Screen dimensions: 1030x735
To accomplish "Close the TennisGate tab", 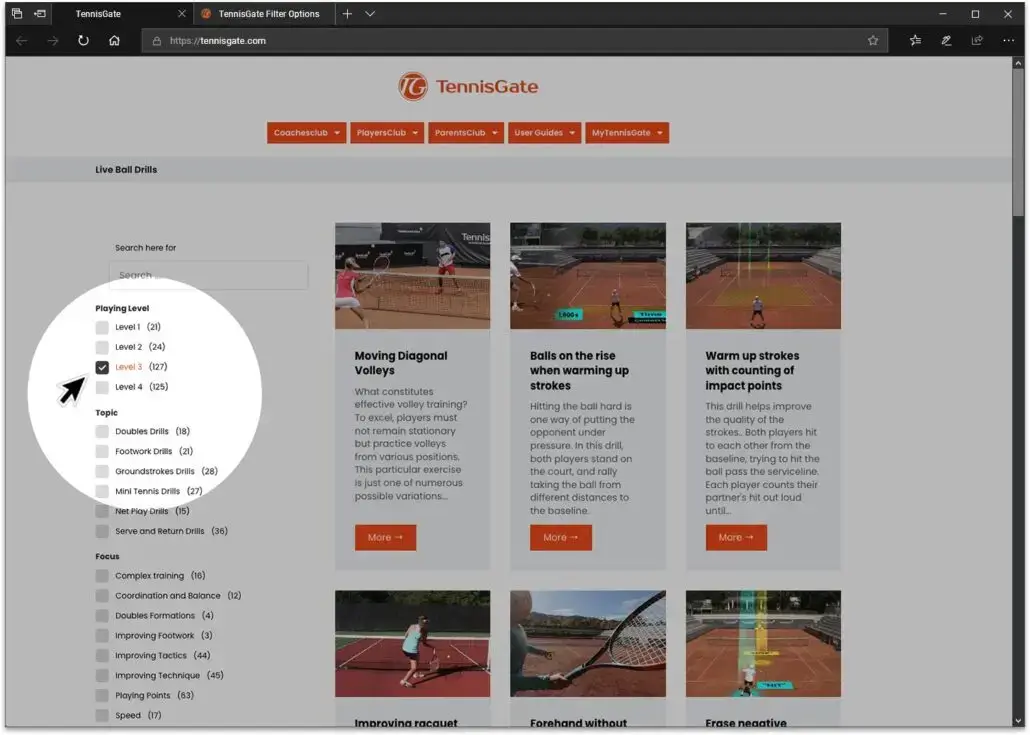I will pos(181,14).
